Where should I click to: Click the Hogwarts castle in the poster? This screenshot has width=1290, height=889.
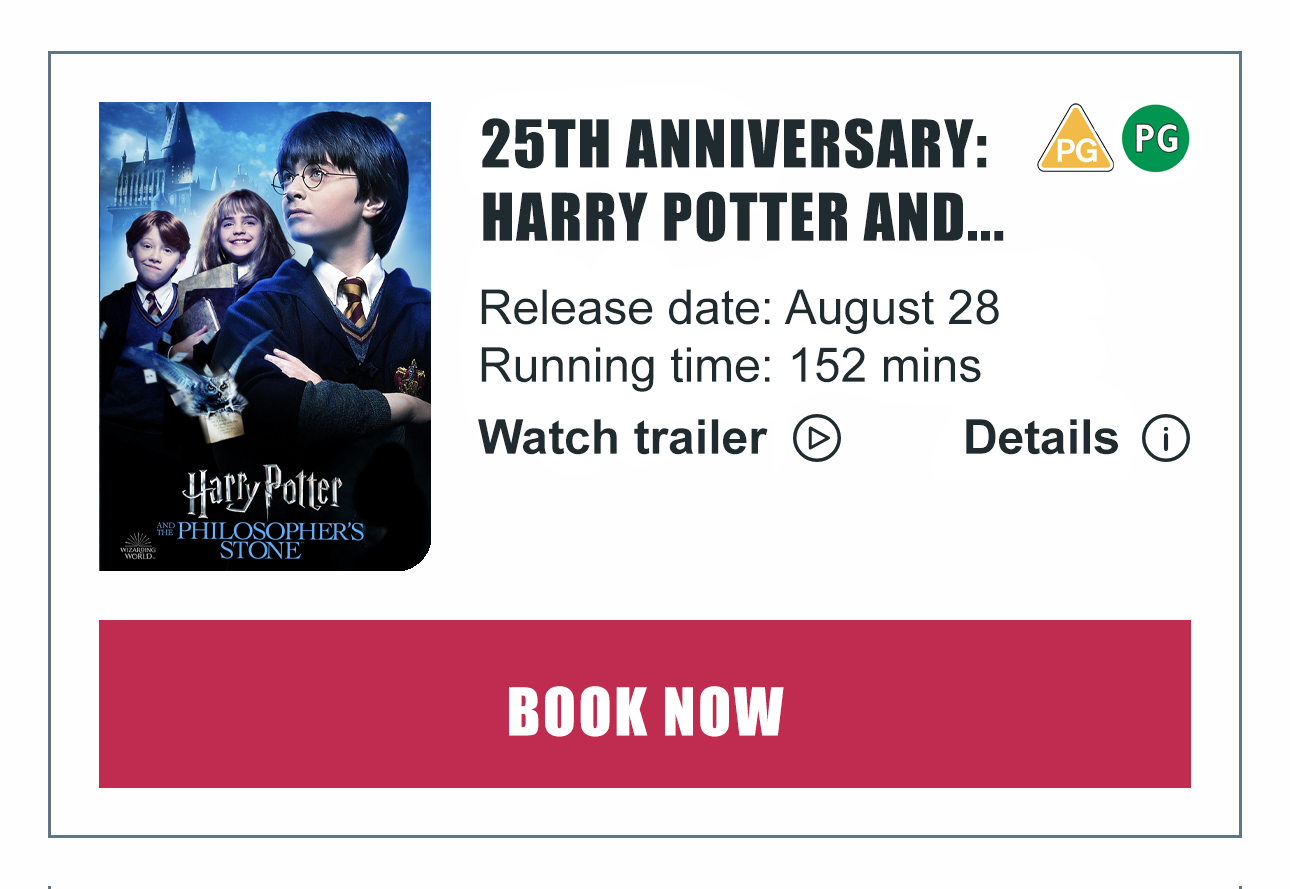160,160
